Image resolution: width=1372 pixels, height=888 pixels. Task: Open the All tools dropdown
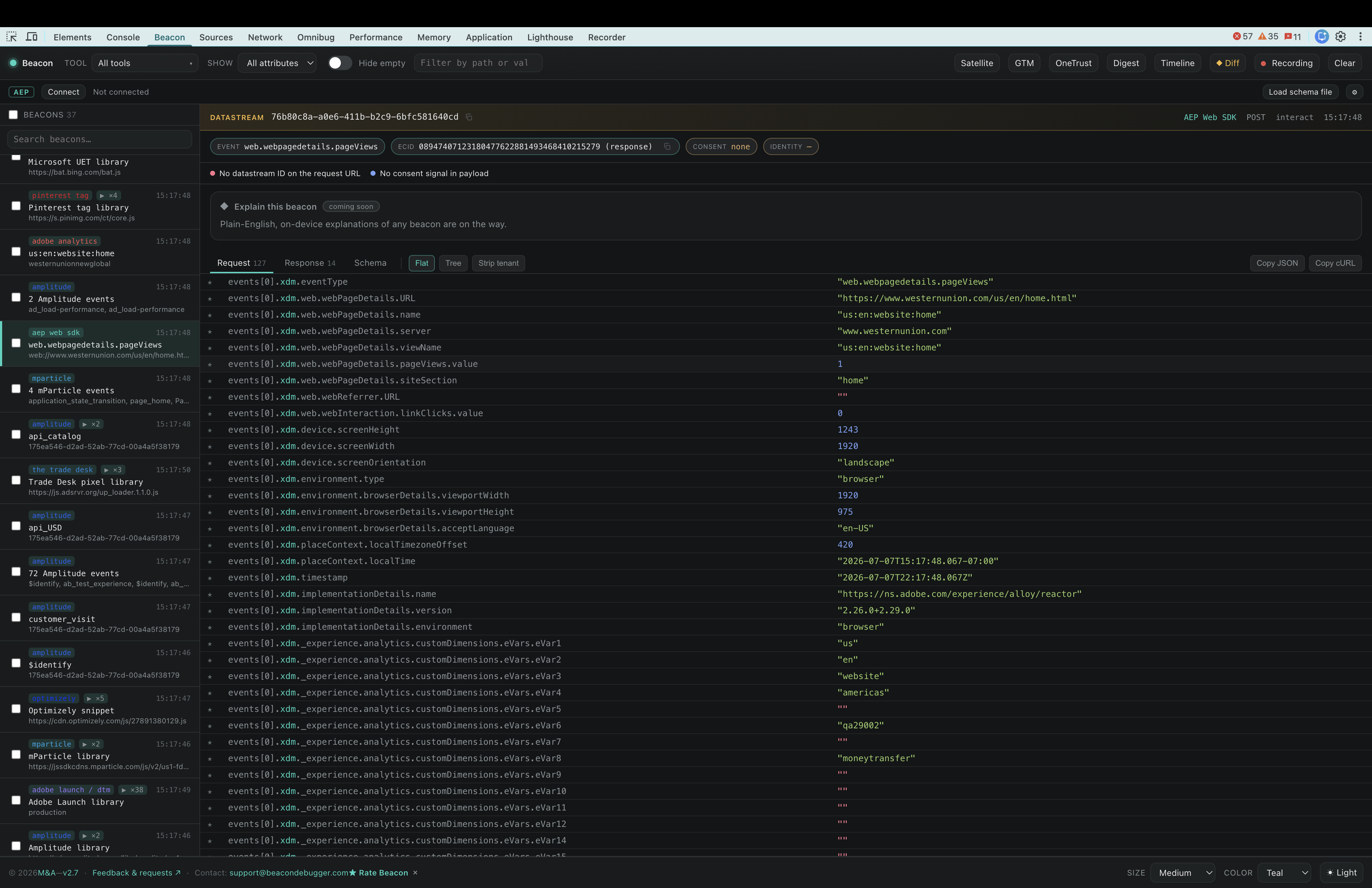pyautogui.click(x=145, y=63)
